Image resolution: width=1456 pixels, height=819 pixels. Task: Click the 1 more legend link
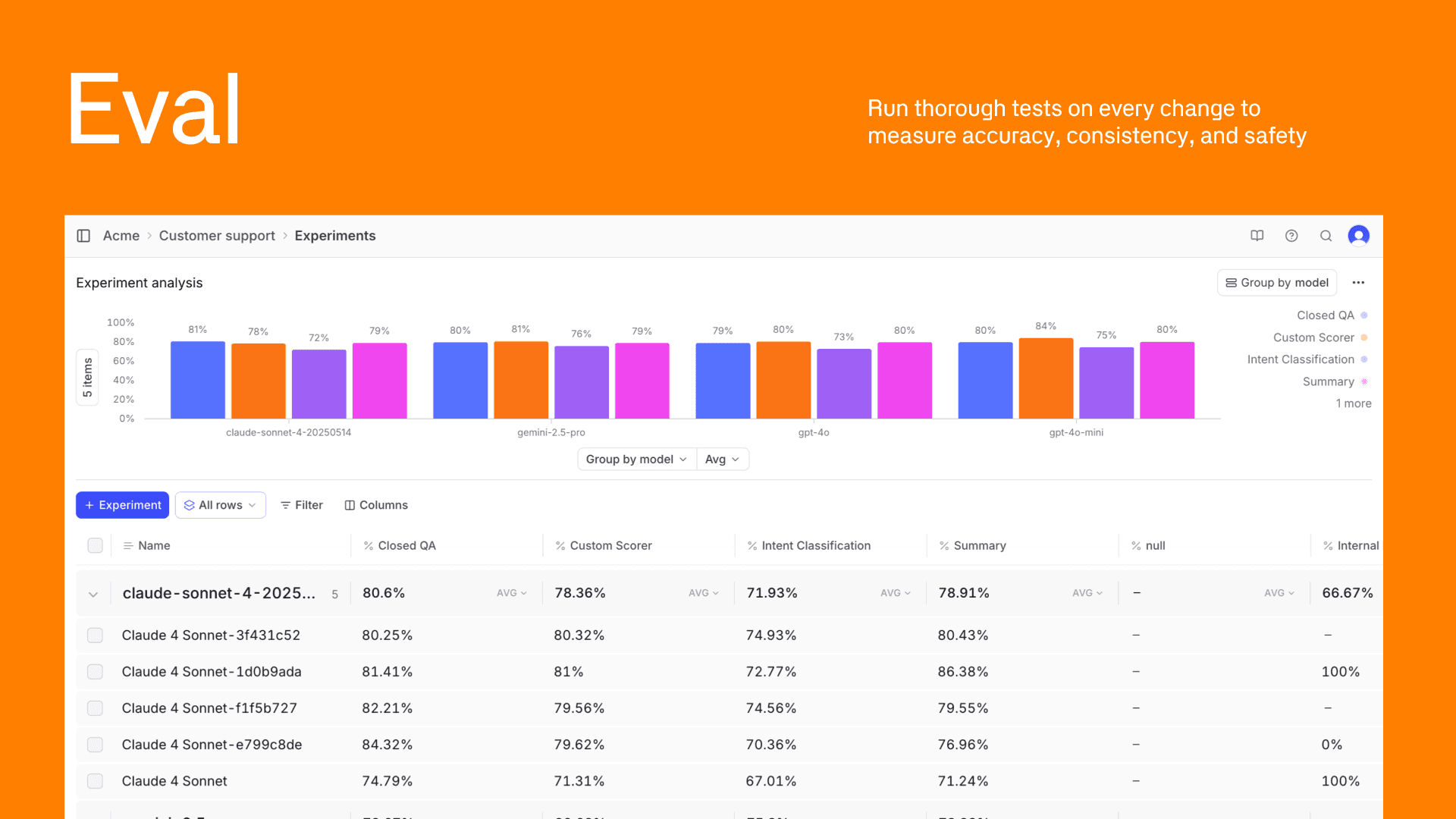[x=1353, y=403]
